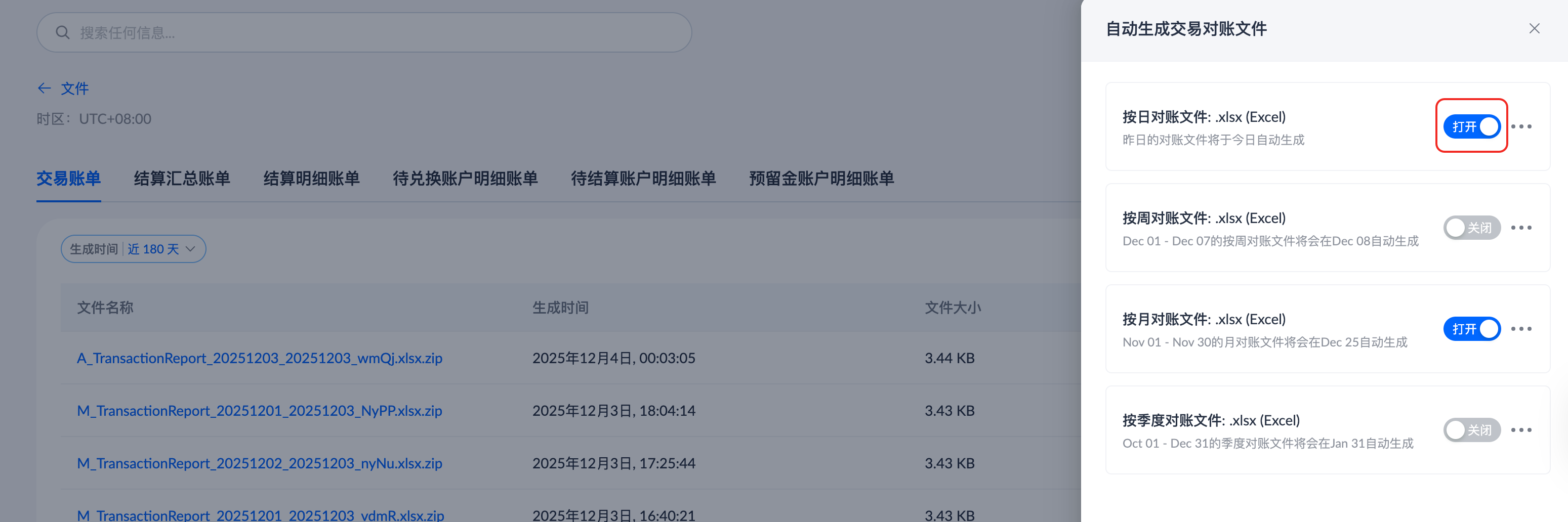Close the 自动生成交易对账文件 panel
Screen dimensions: 1568x522
(x=1534, y=29)
